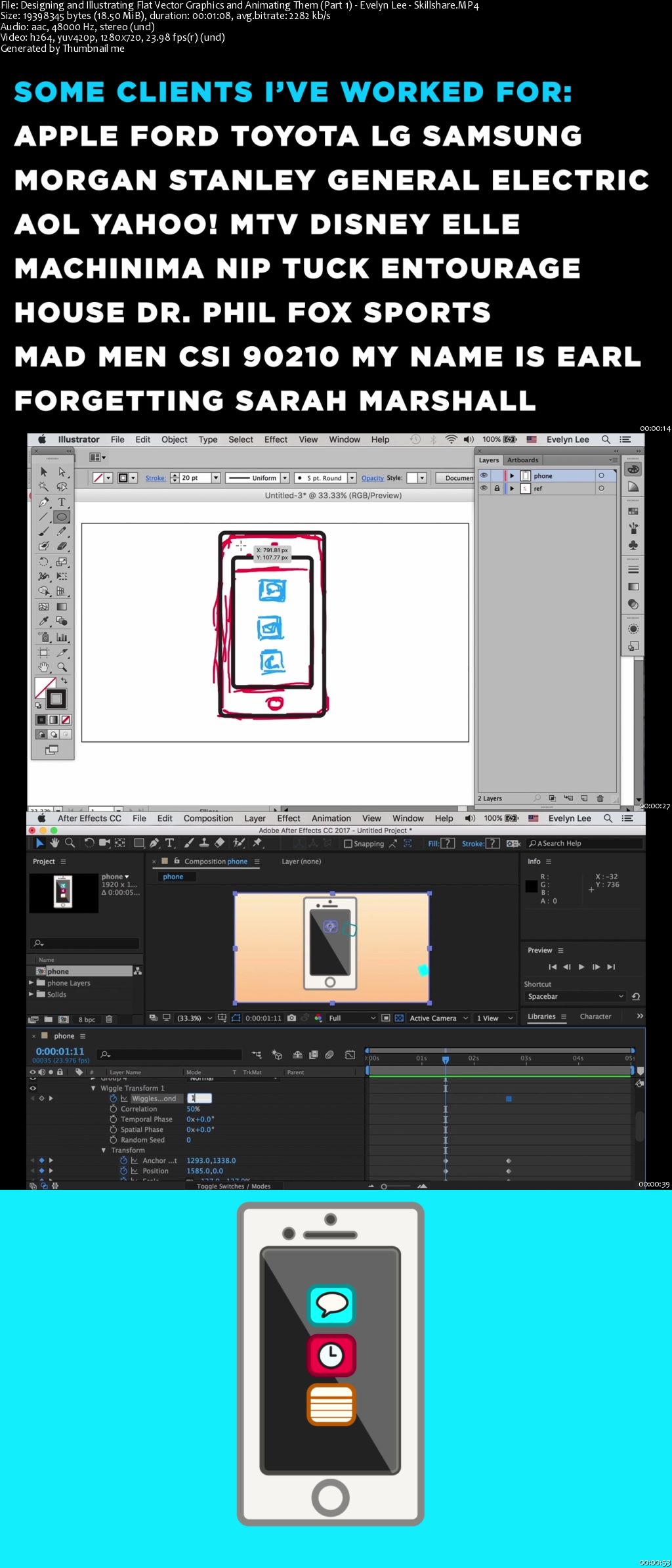The height and width of the screenshot is (1568, 672).
Task: Open the Brushes panel icon in Illustrator dock
Action: click(633, 527)
